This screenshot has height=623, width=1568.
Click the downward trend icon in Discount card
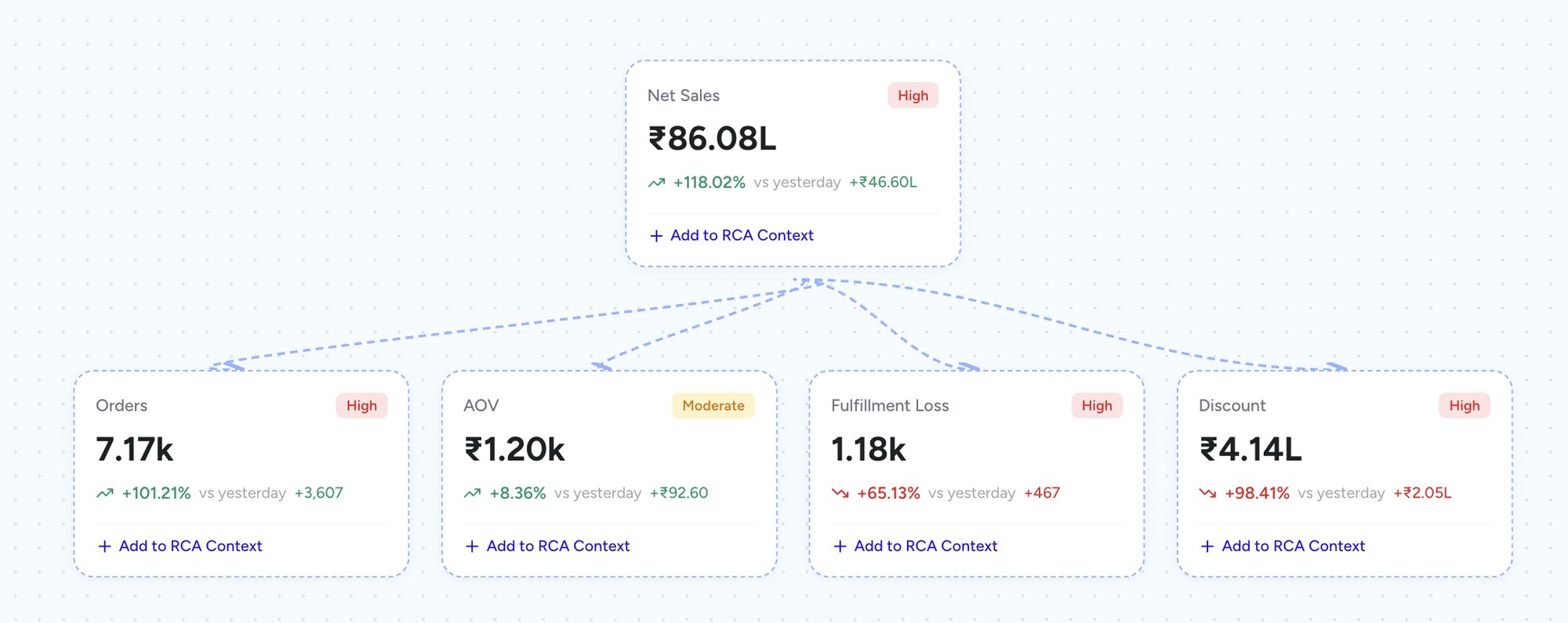point(1207,494)
